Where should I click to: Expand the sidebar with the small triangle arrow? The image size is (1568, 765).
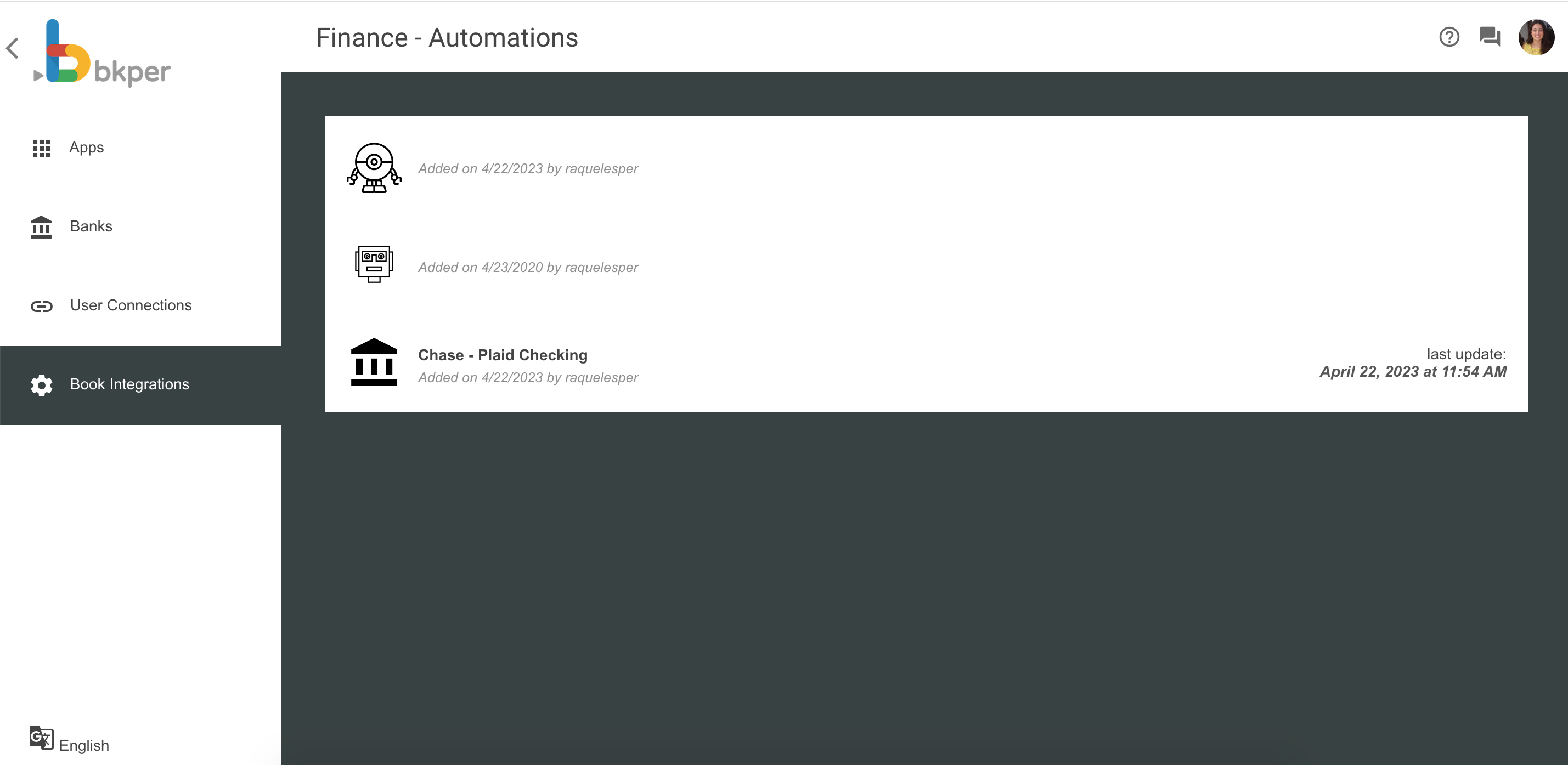click(39, 74)
